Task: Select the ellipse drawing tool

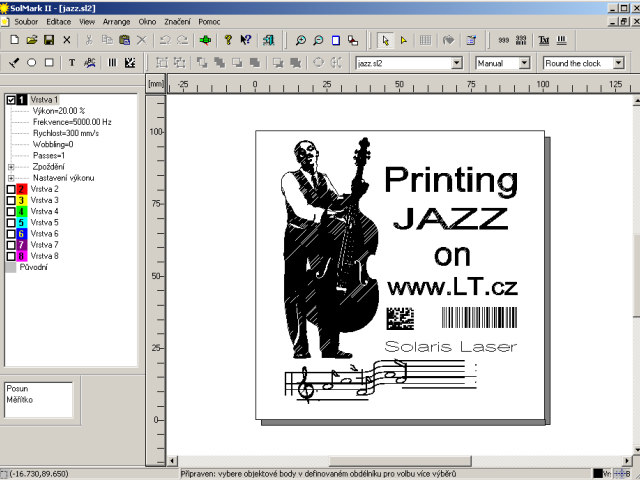Action: pos(31,62)
